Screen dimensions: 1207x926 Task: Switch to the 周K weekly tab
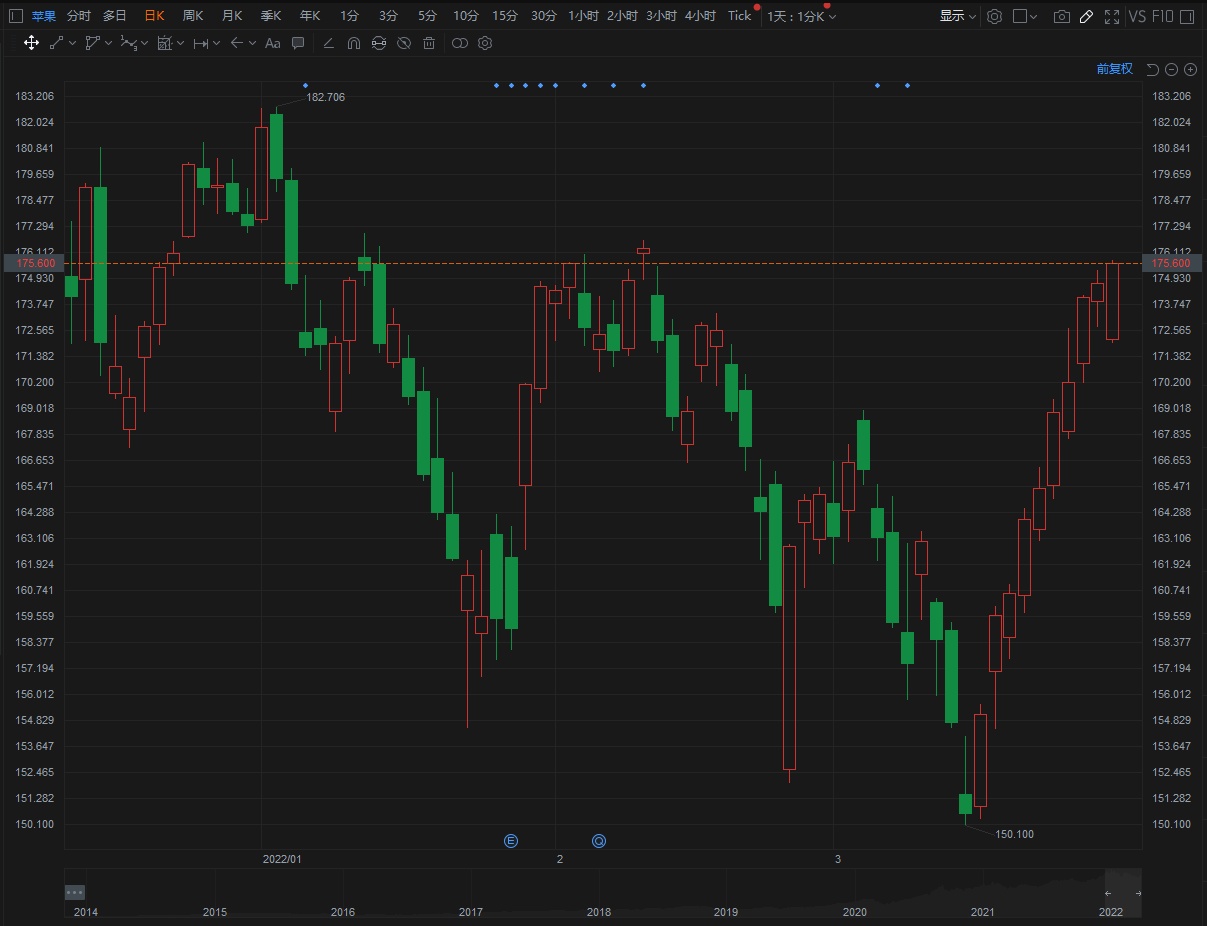192,16
